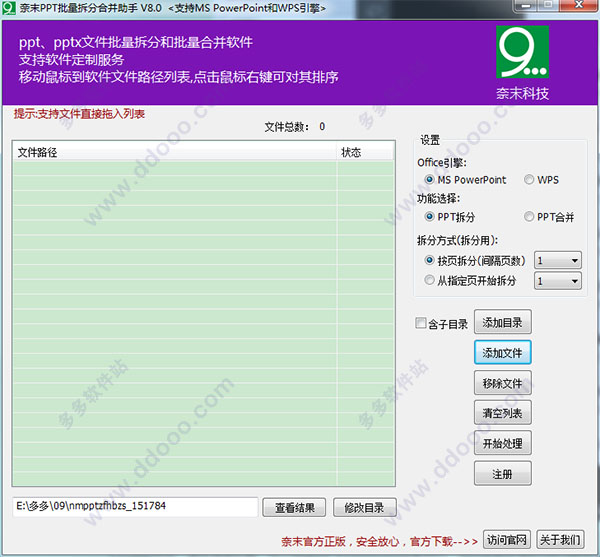
Task: Click the green 9 奈末科技 logo
Action: (522, 52)
